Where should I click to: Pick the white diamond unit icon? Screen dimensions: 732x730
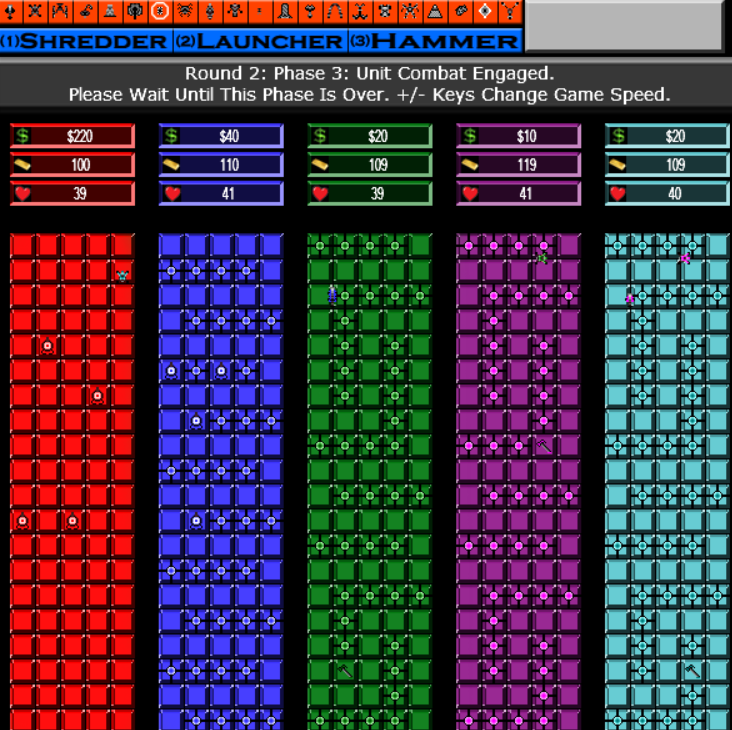point(485,12)
